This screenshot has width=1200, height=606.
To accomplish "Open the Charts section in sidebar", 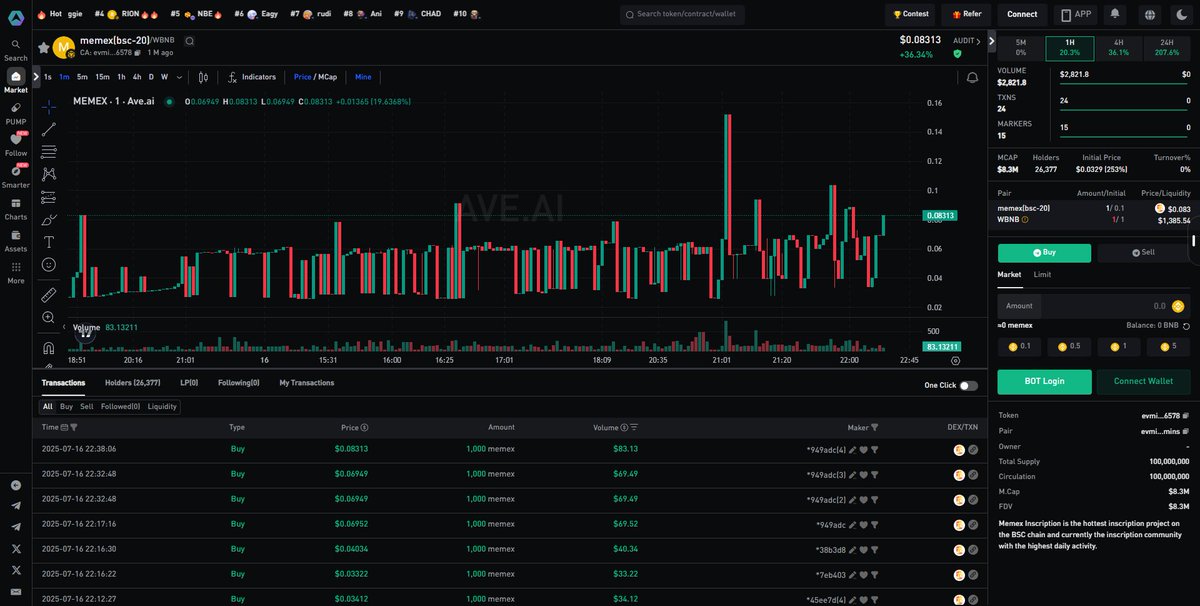I will pyautogui.click(x=16, y=208).
